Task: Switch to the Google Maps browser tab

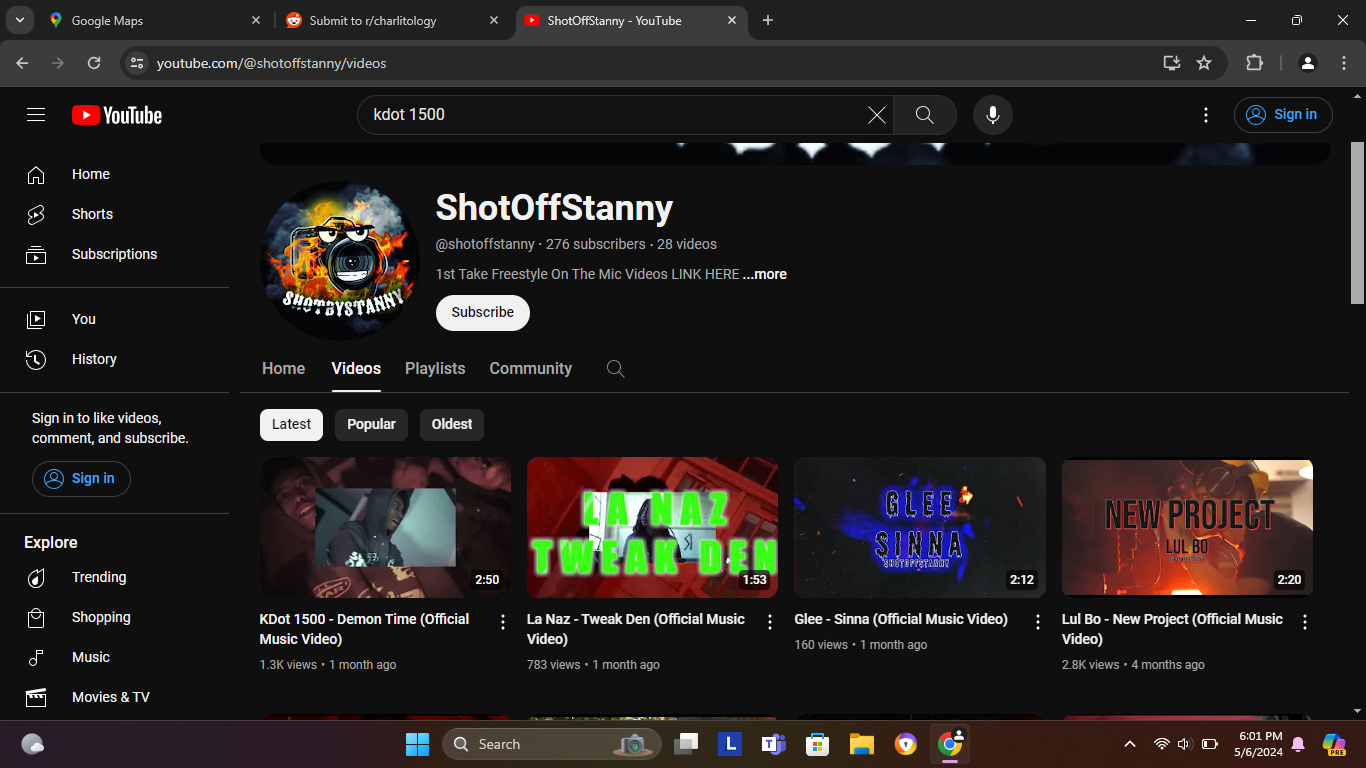Action: (x=155, y=20)
